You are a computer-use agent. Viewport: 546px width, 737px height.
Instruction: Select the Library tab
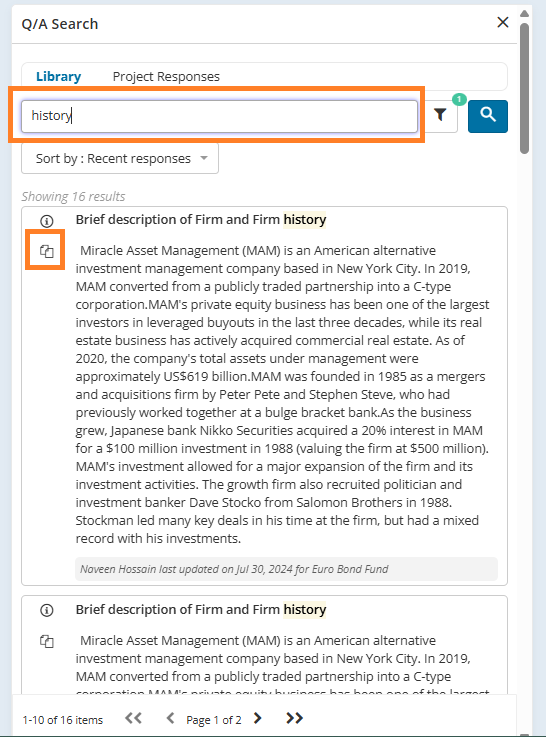point(58,77)
